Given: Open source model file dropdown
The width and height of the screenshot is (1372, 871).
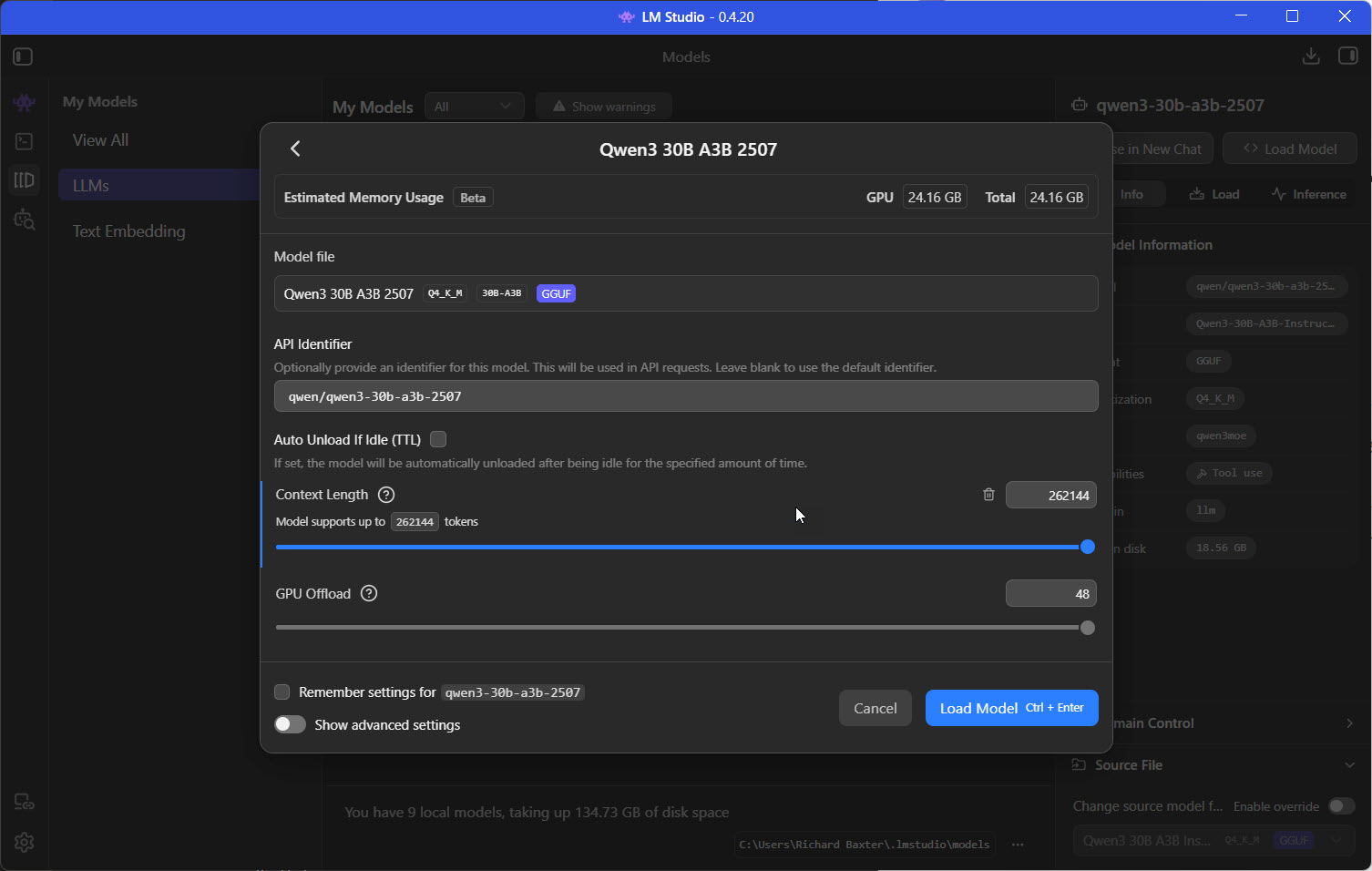Looking at the screenshot, I should (x=1213, y=840).
